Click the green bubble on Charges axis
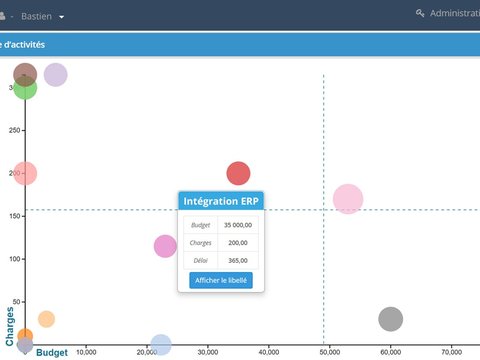 [25, 89]
